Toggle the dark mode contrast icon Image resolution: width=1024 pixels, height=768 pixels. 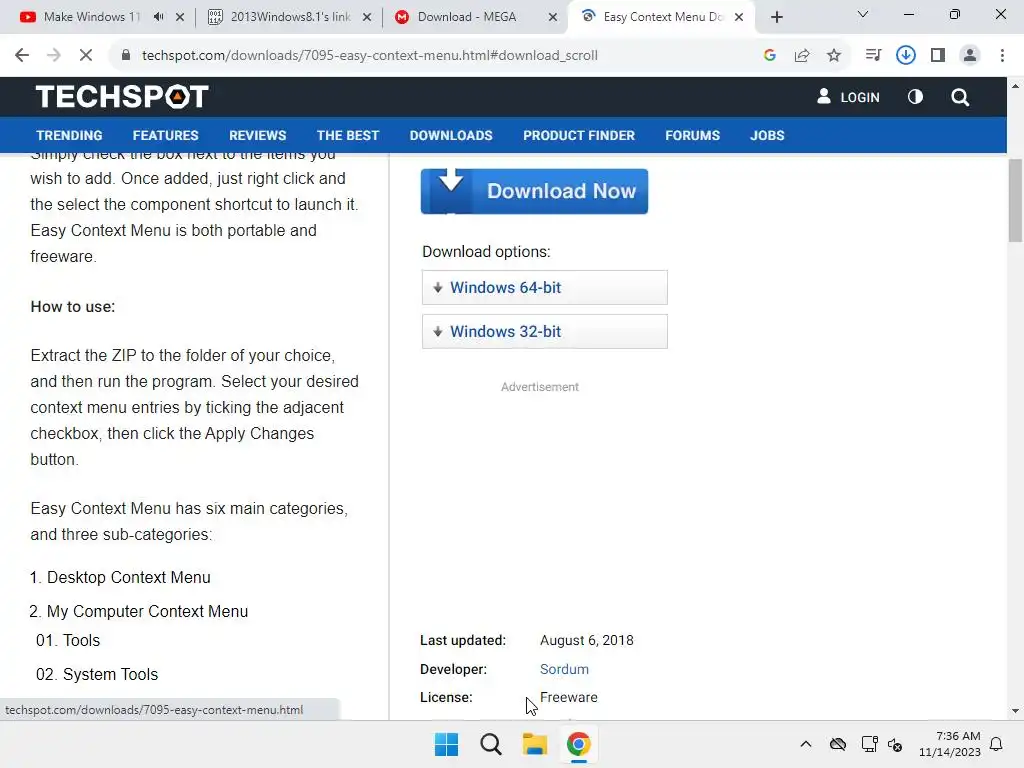(915, 97)
